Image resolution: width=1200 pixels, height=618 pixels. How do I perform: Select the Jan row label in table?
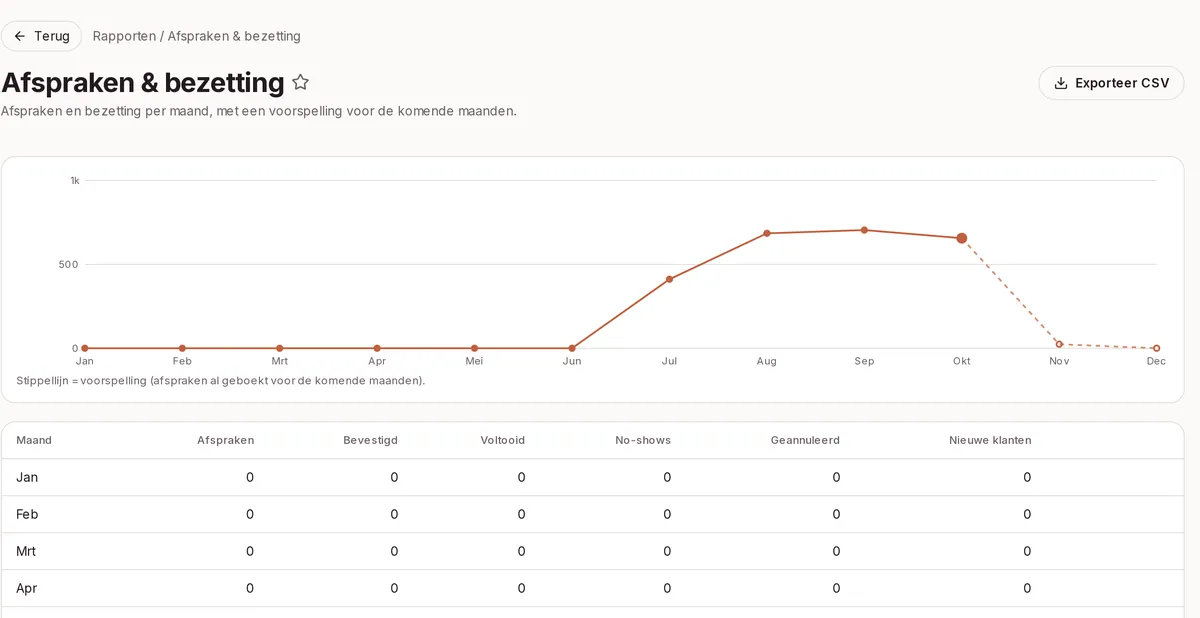point(27,477)
